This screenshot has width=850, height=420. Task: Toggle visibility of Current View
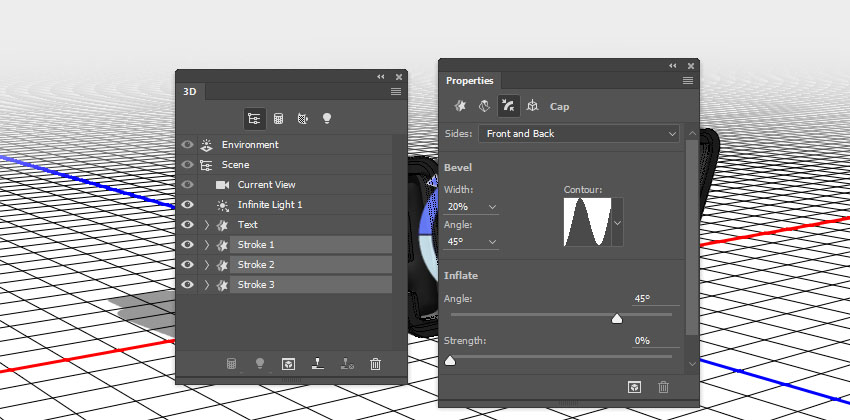pyautogui.click(x=188, y=185)
